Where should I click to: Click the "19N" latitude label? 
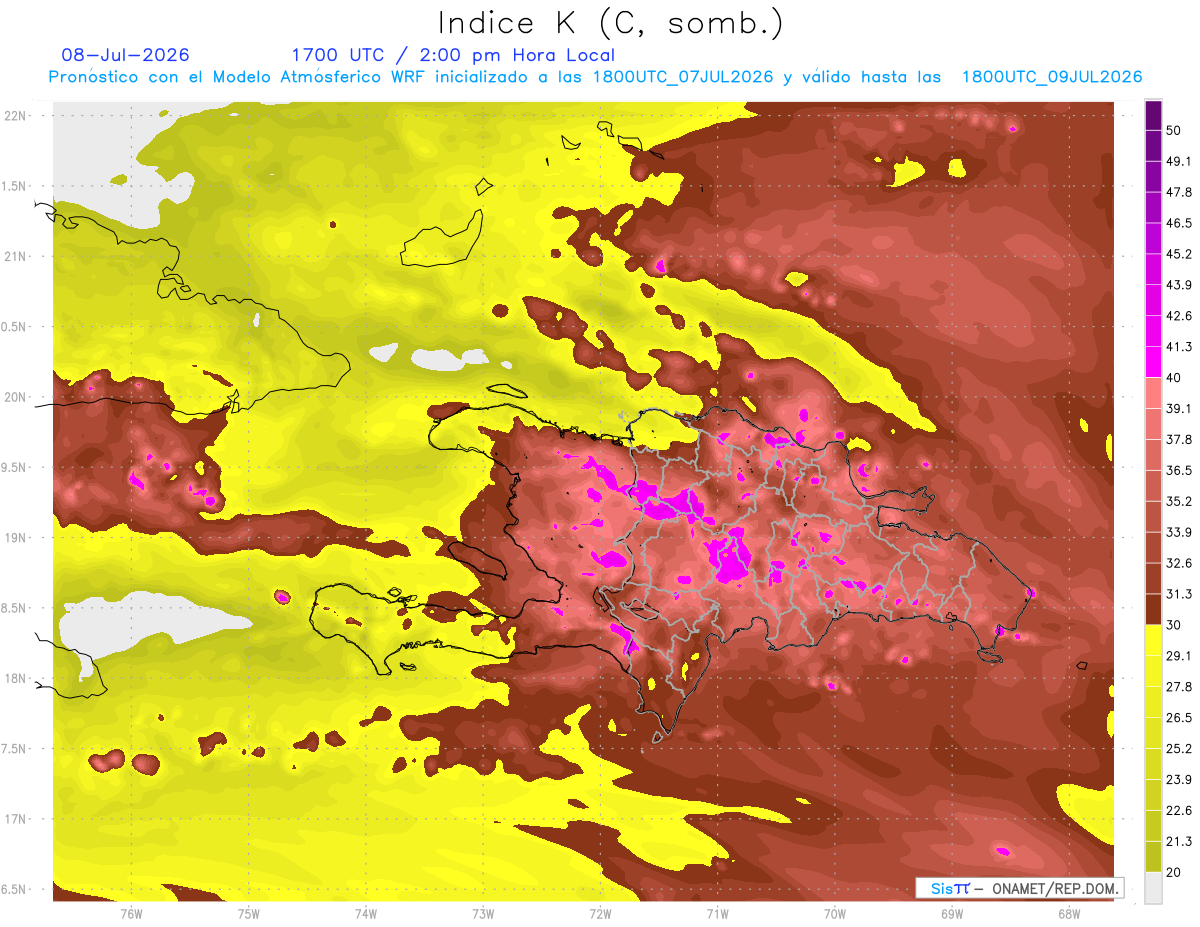(17, 538)
